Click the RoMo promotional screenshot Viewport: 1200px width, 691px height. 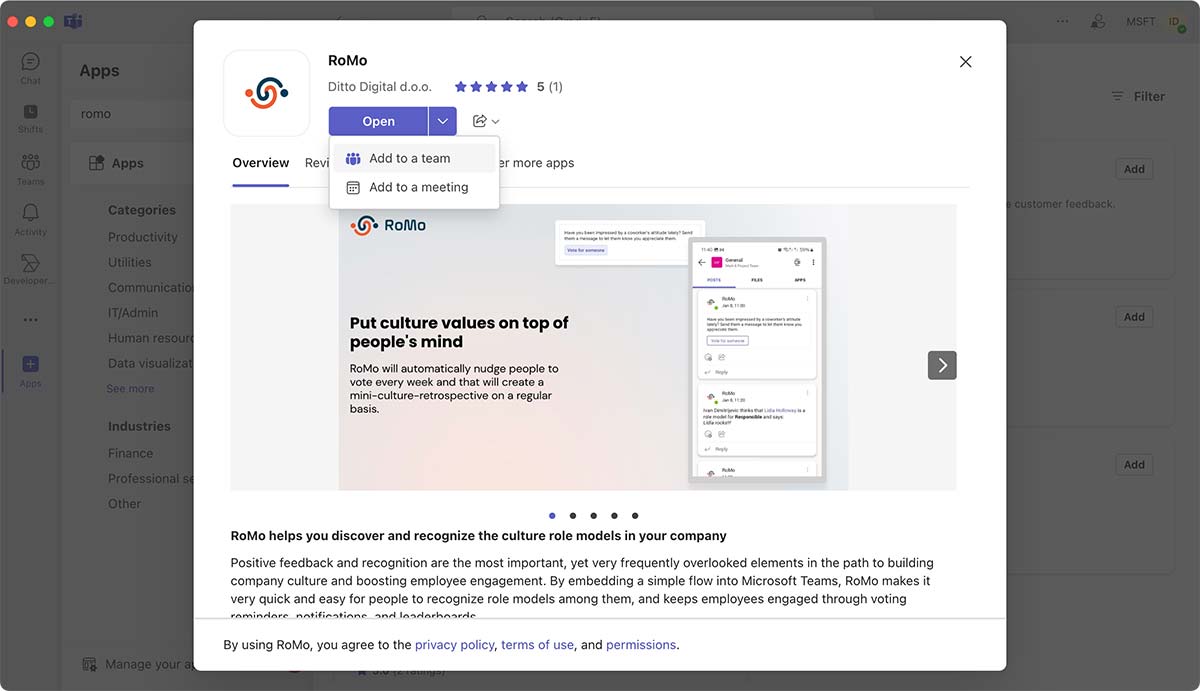click(593, 347)
